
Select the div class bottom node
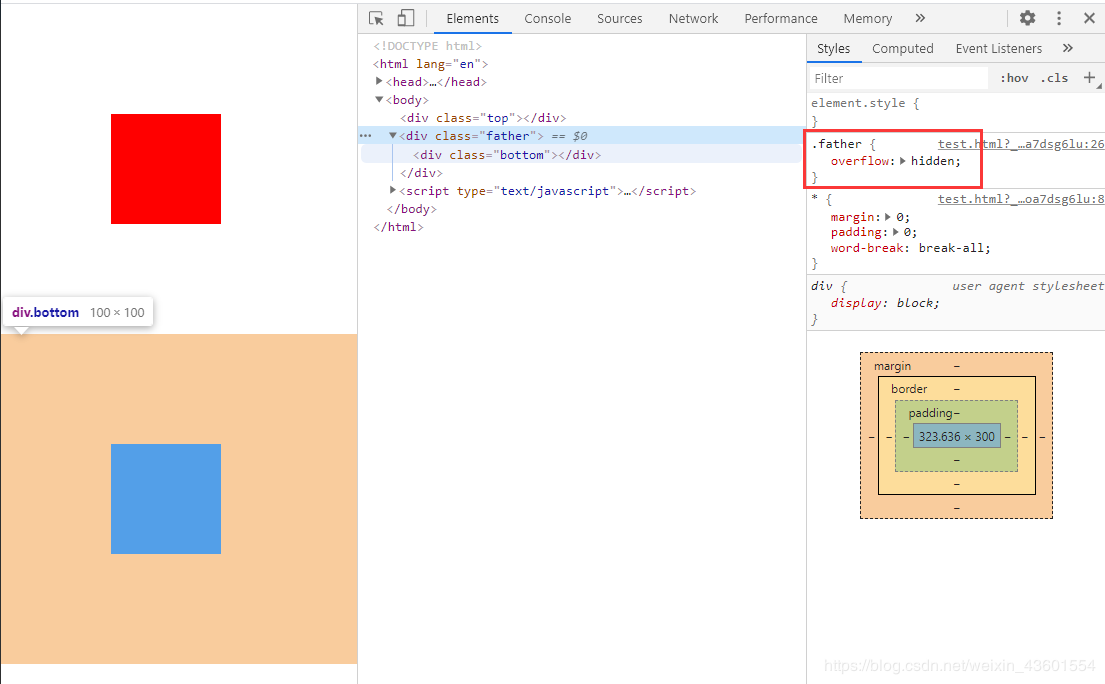coord(507,155)
